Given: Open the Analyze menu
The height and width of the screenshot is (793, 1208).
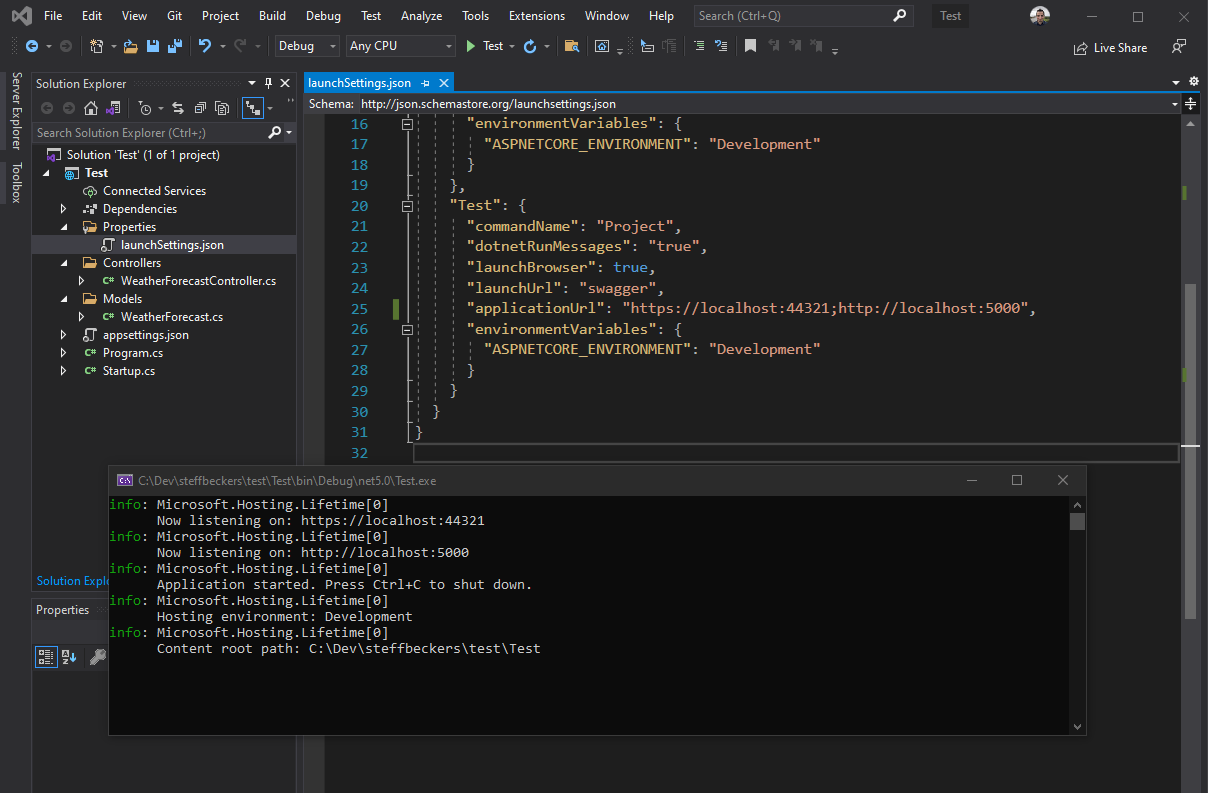Looking at the screenshot, I should [421, 16].
